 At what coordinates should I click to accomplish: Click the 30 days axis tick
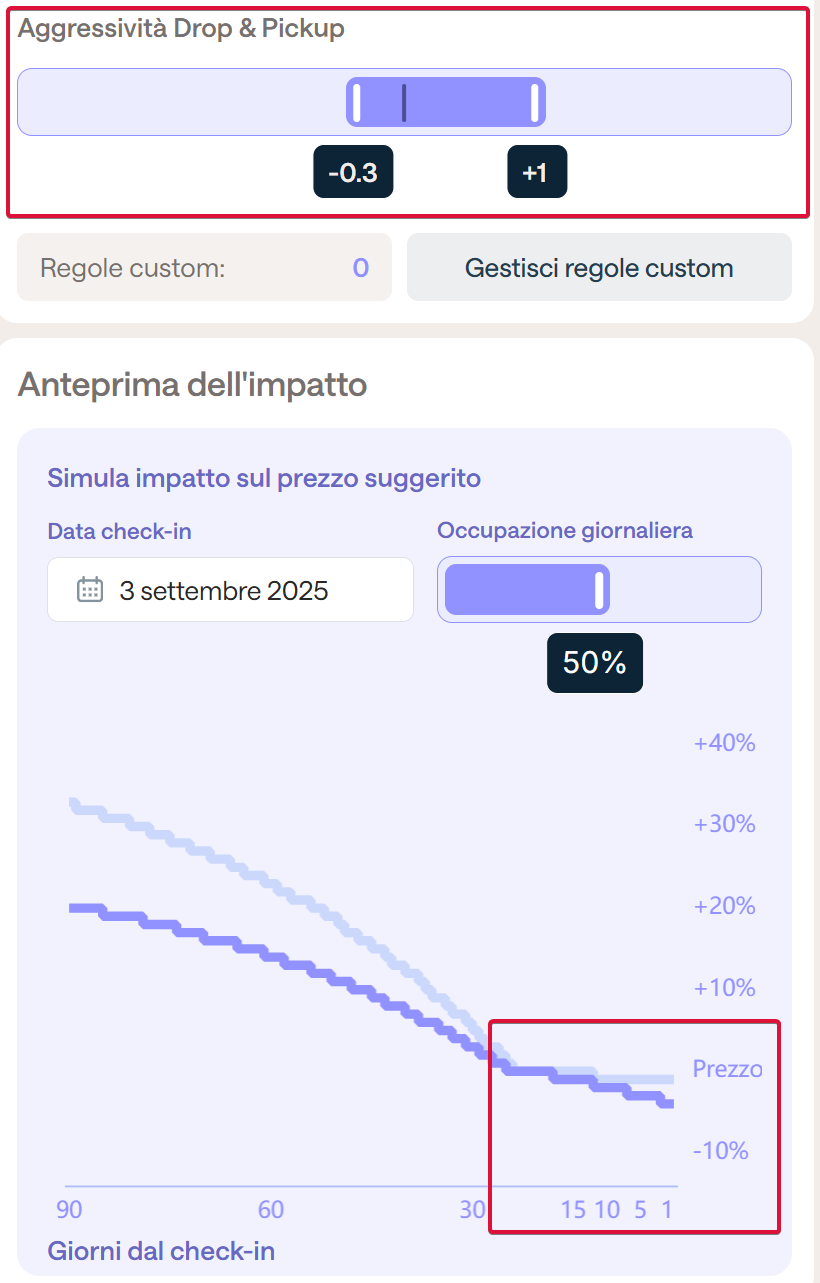pos(473,1210)
